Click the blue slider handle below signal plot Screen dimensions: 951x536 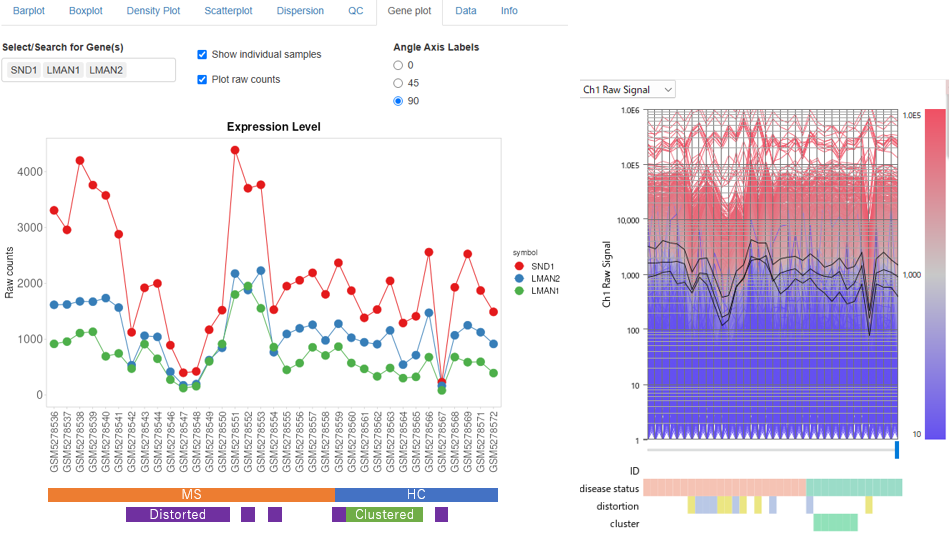(x=897, y=450)
